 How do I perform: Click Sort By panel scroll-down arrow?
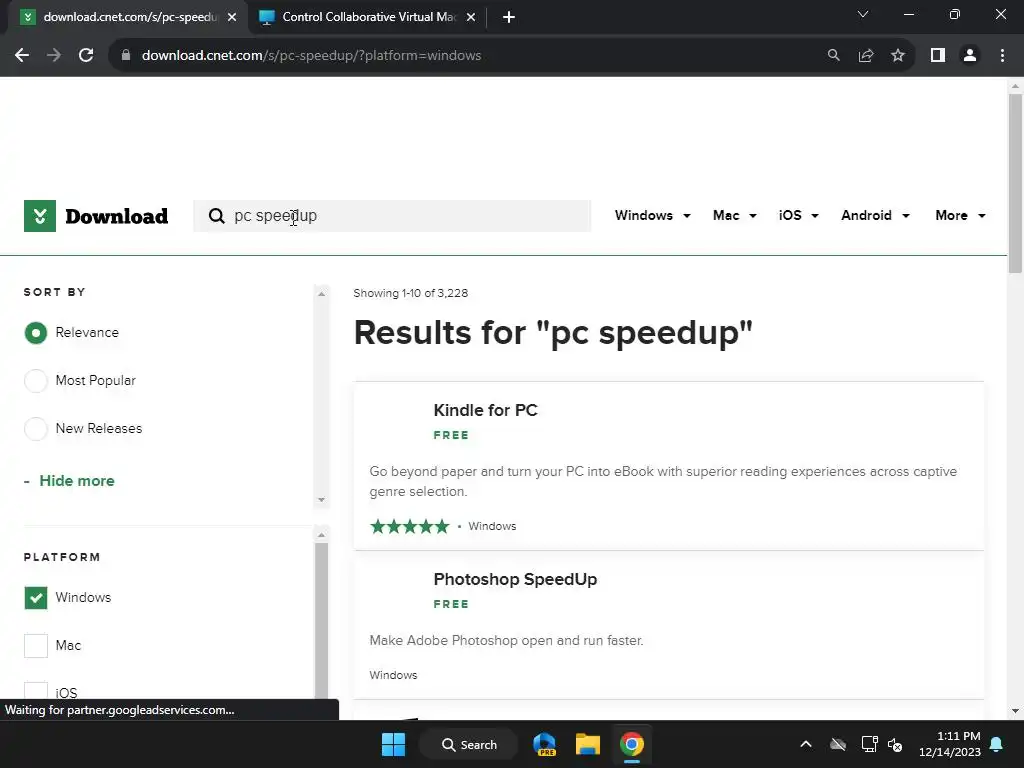[x=321, y=500]
